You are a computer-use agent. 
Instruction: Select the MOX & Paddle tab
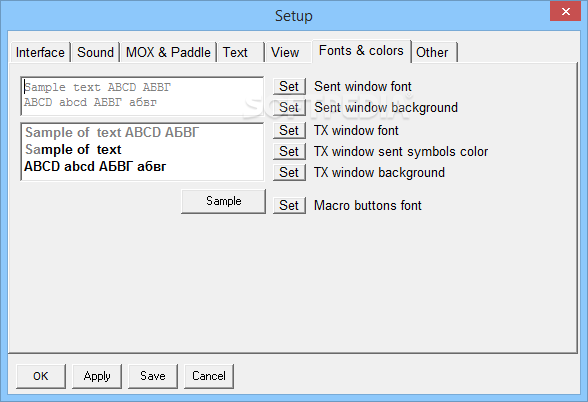click(168, 52)
